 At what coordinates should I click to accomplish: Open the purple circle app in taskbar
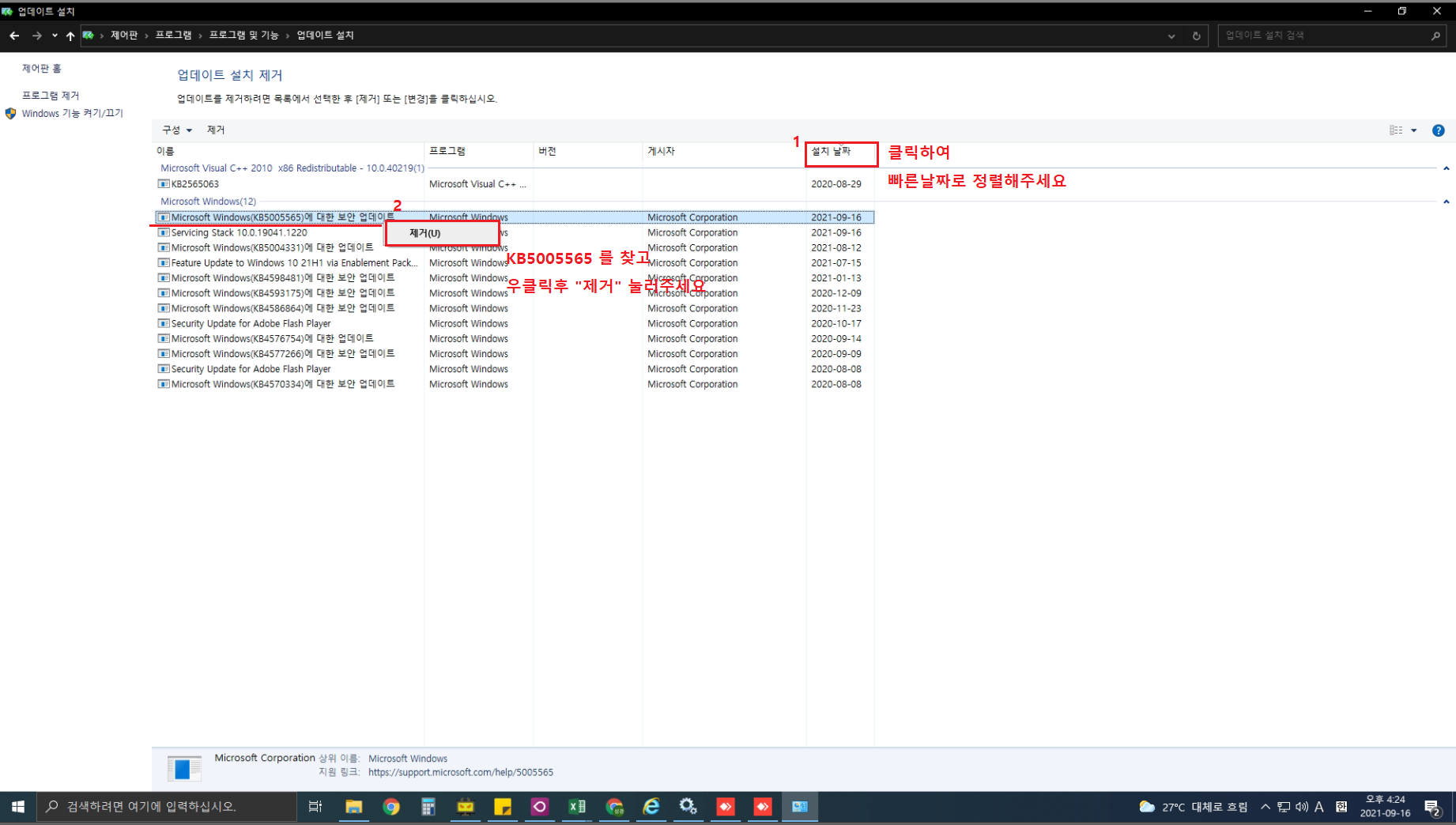[x=540, y=807]
